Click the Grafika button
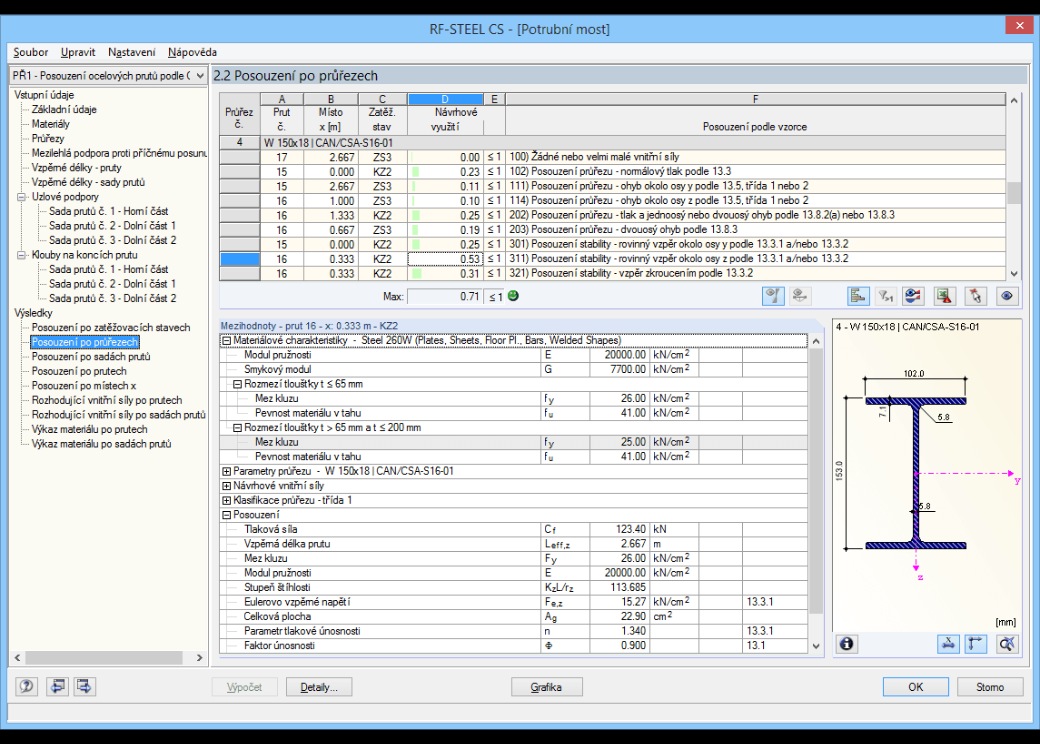This screenshot has height=744, width=1040. pos(547,687)
